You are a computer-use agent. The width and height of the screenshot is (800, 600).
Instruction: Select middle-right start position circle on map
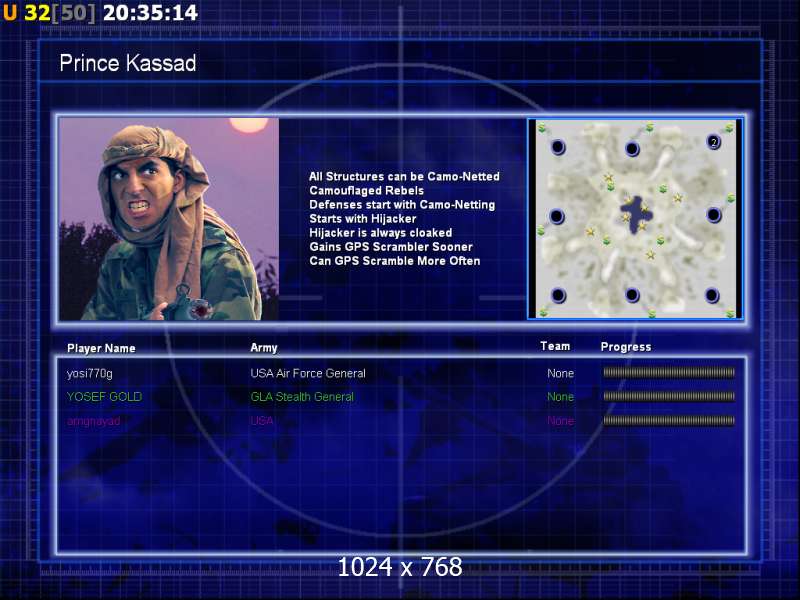(x=713, y=215)
